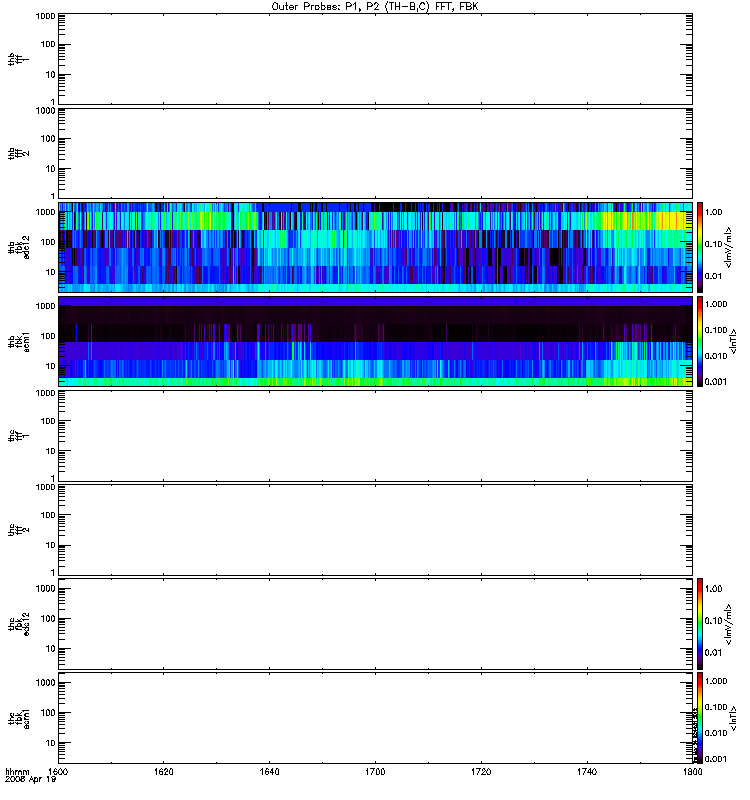Viewport: 750px width, 800px height.
Task: Click the "1600" time axis label
Action: tap(58, 771)
